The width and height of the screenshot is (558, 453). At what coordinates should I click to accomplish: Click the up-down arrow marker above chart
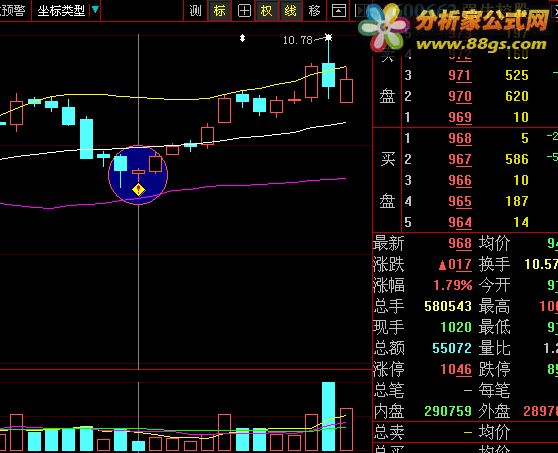tap(242, 38)
